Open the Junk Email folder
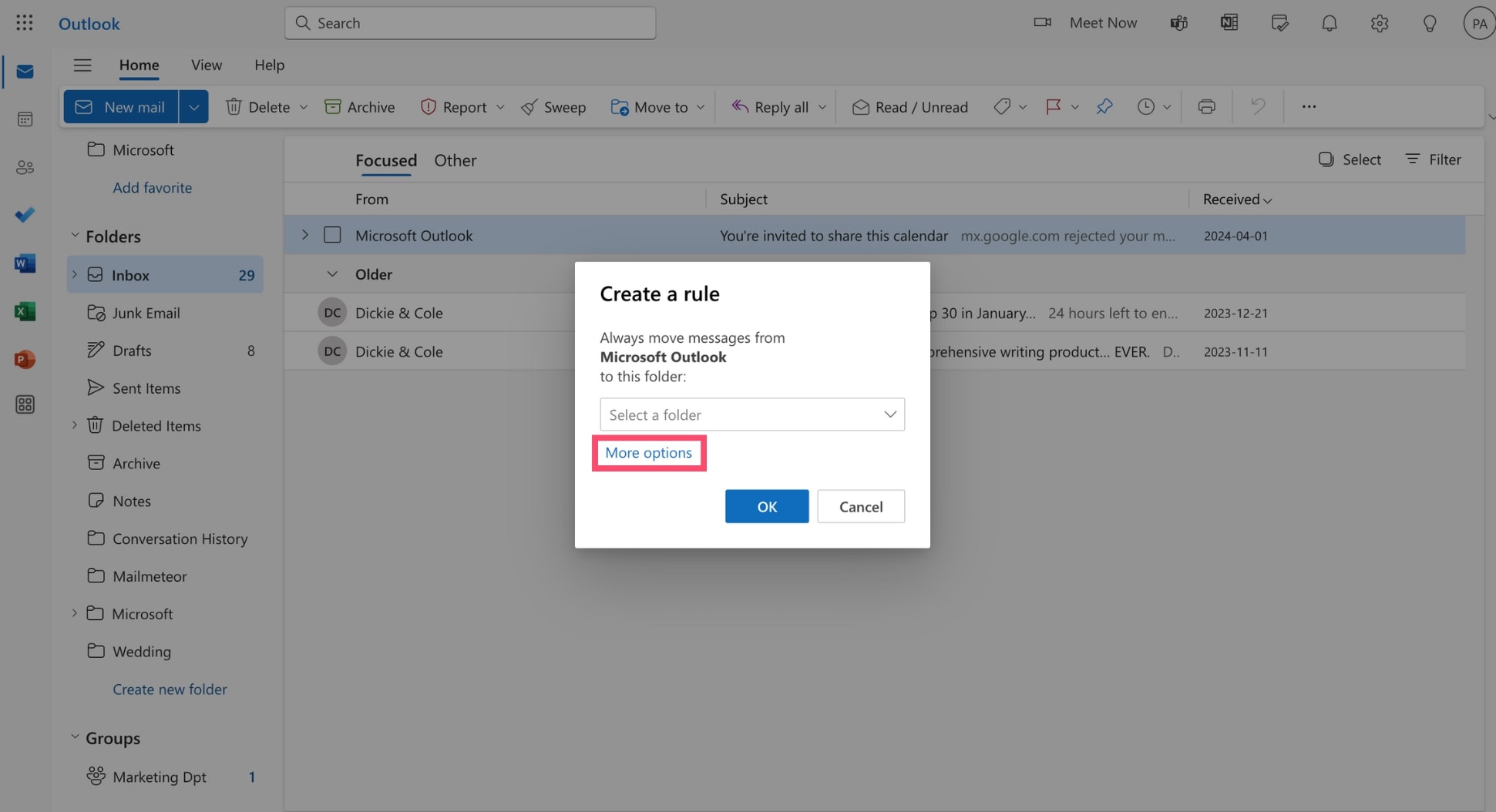The width and height of the screenshot is (1496, 812). 165,313
